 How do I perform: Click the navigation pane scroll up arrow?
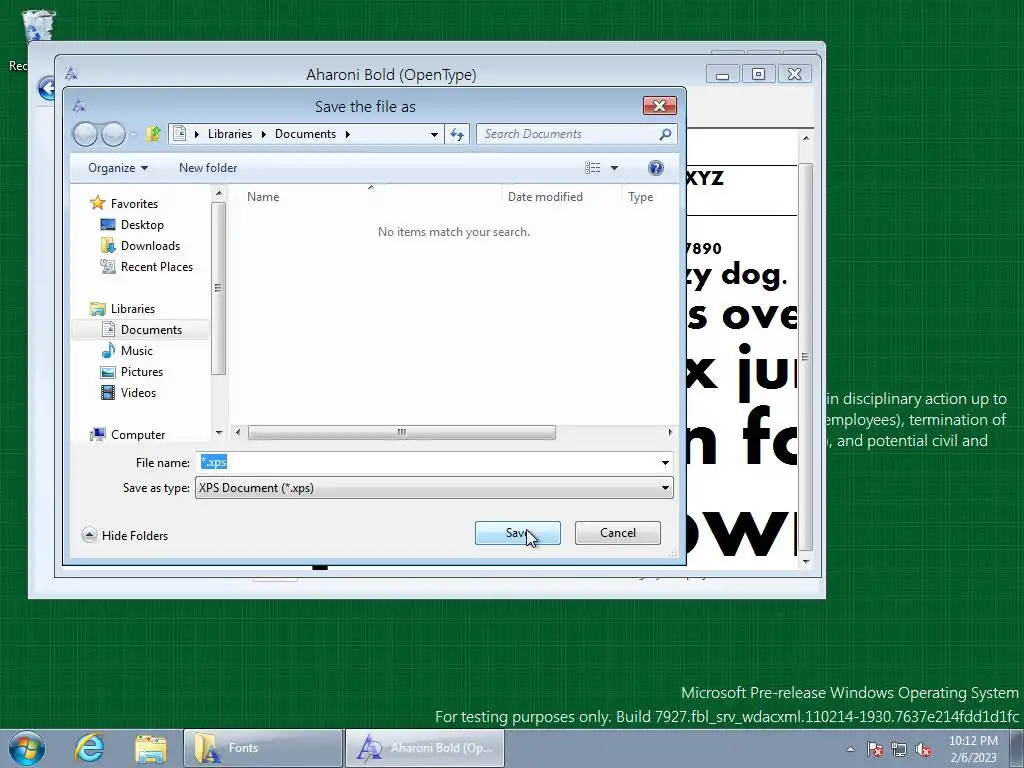click(219, 193)
